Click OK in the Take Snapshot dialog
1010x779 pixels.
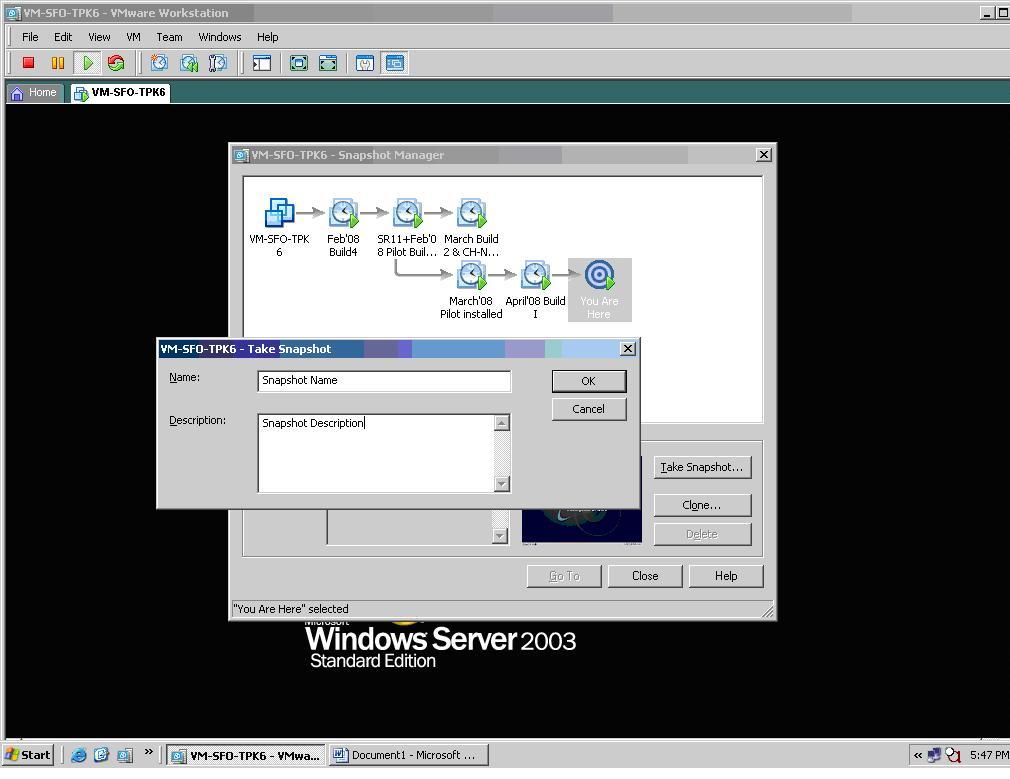click(x=589, y=381)
